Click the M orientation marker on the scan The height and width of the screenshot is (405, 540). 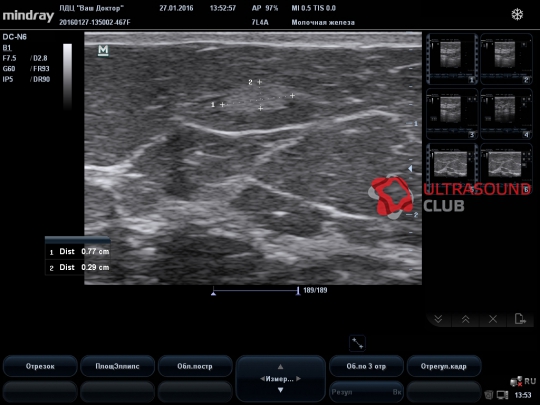(x=103, y=50)
